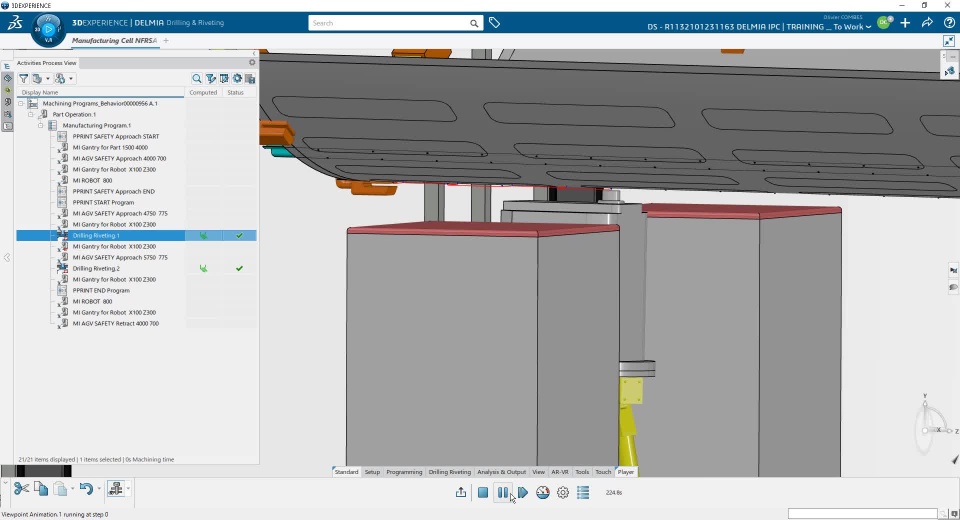Click the Copy icon in the bottom toolbar

[x=41, y=489]
